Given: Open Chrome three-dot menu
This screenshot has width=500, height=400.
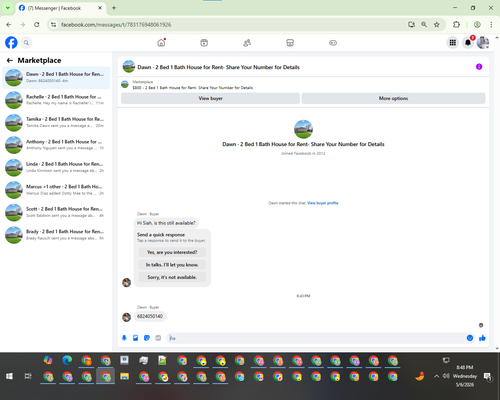Looking at the screenshot, I should pyautogui.click(x=491, y=25).
